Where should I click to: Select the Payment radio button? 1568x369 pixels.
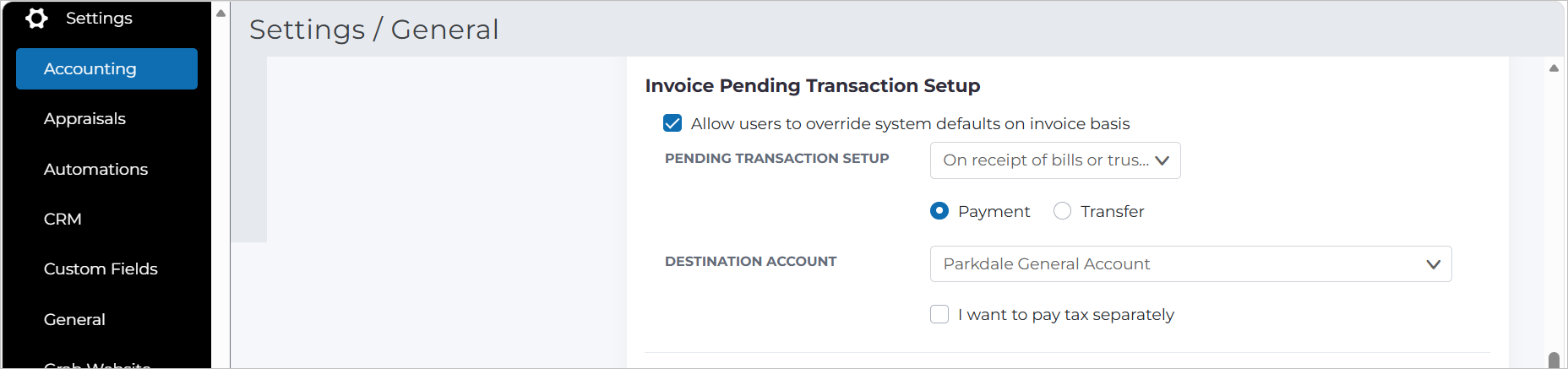point(939,211)
